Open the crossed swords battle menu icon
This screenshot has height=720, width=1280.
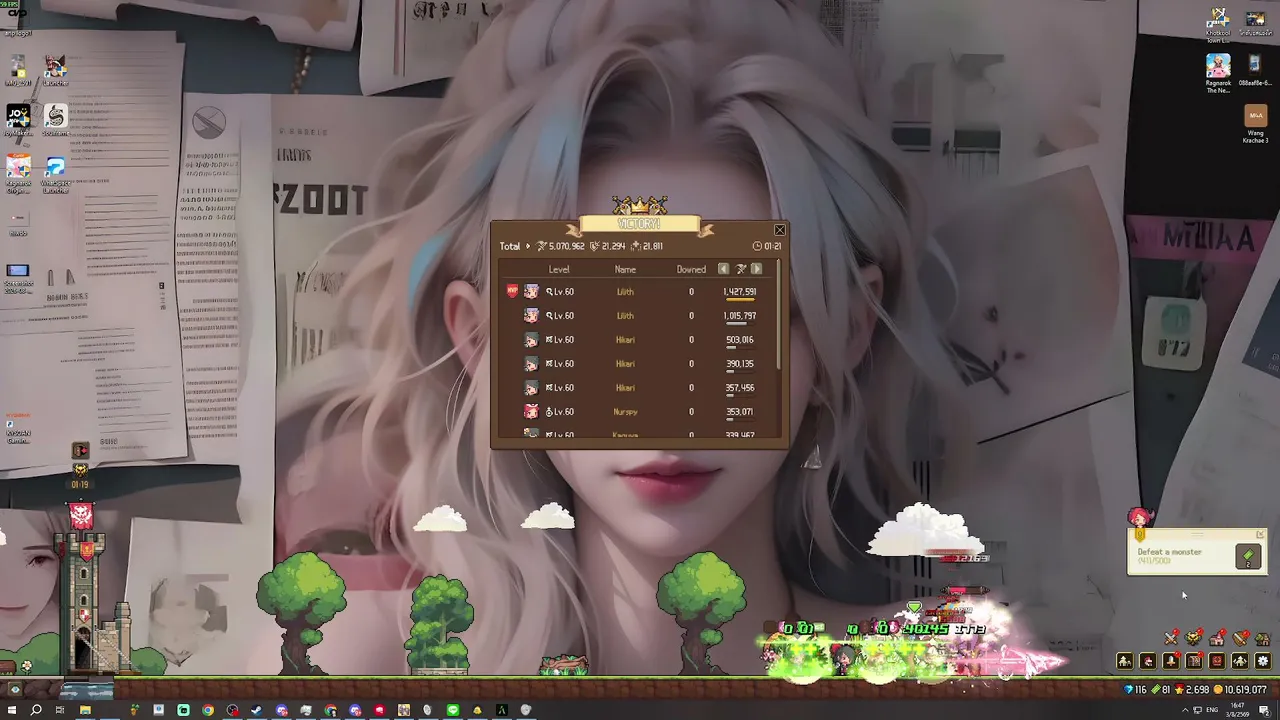[x=1172, y=638]
